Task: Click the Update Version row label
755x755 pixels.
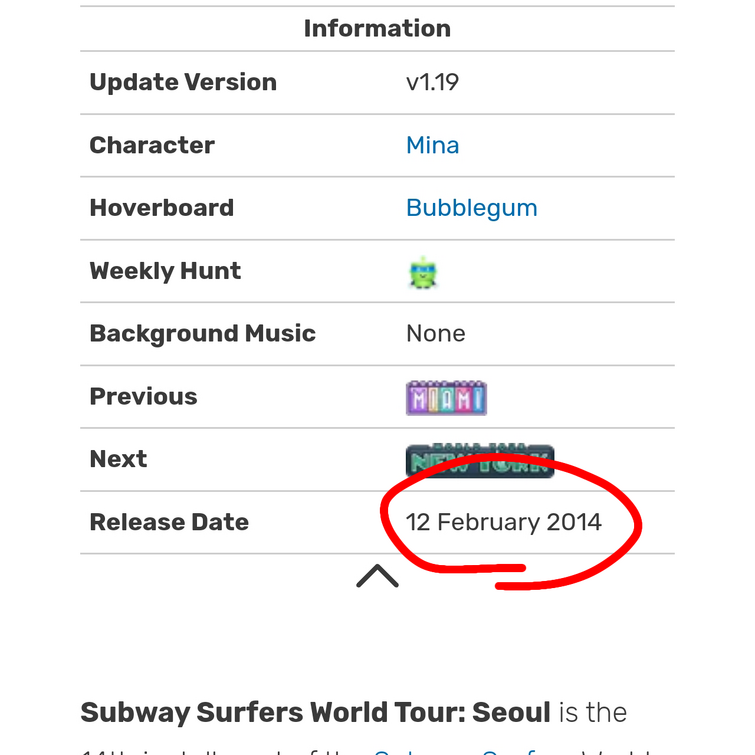Action: pyautogui.click(x=183, y=82)
